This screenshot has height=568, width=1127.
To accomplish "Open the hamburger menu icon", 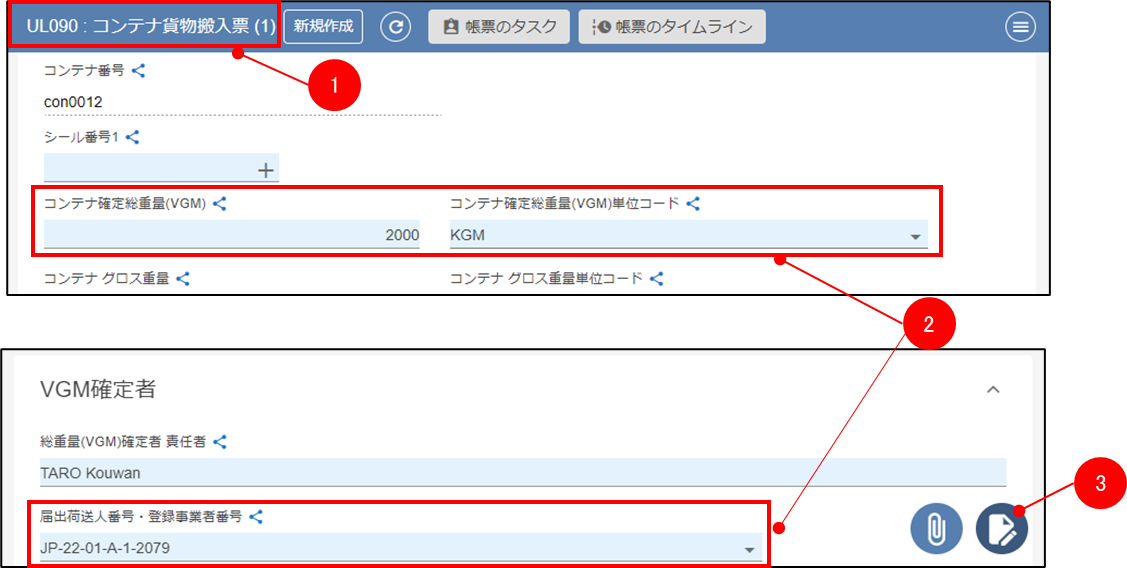I will tap(1020, 27).
